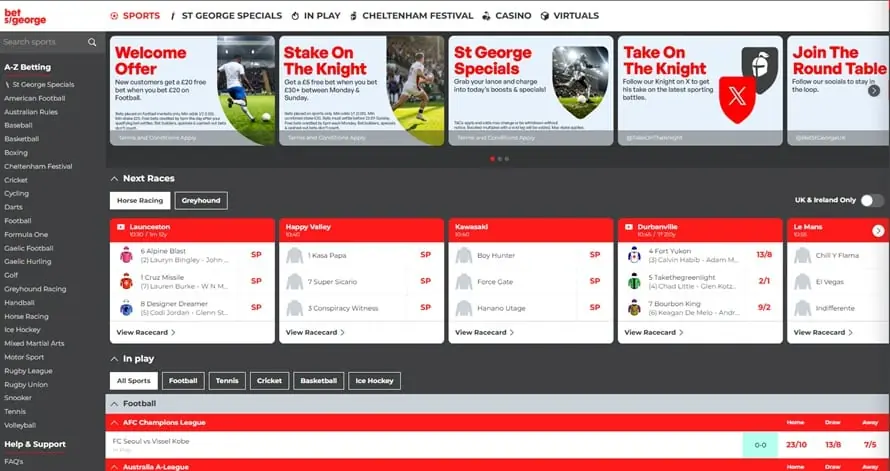Click the search magnifier icon
Image resolution: width=890 pixels, height=471 pixels.
click(92, 42)
